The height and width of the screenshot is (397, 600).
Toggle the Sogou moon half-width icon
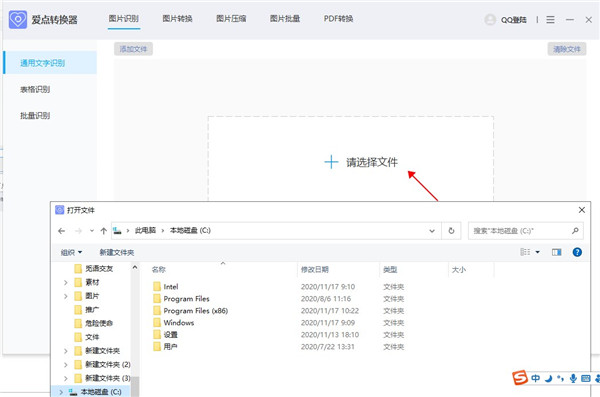pyautogui.click(x=548, y=378)
